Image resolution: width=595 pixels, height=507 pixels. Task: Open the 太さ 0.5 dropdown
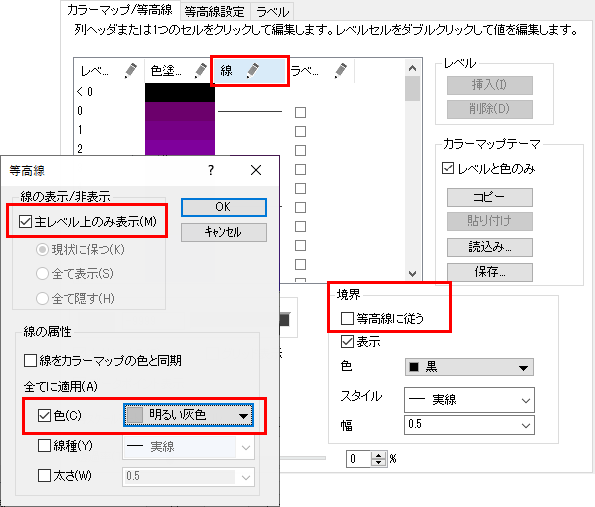[x=189, y=477]
